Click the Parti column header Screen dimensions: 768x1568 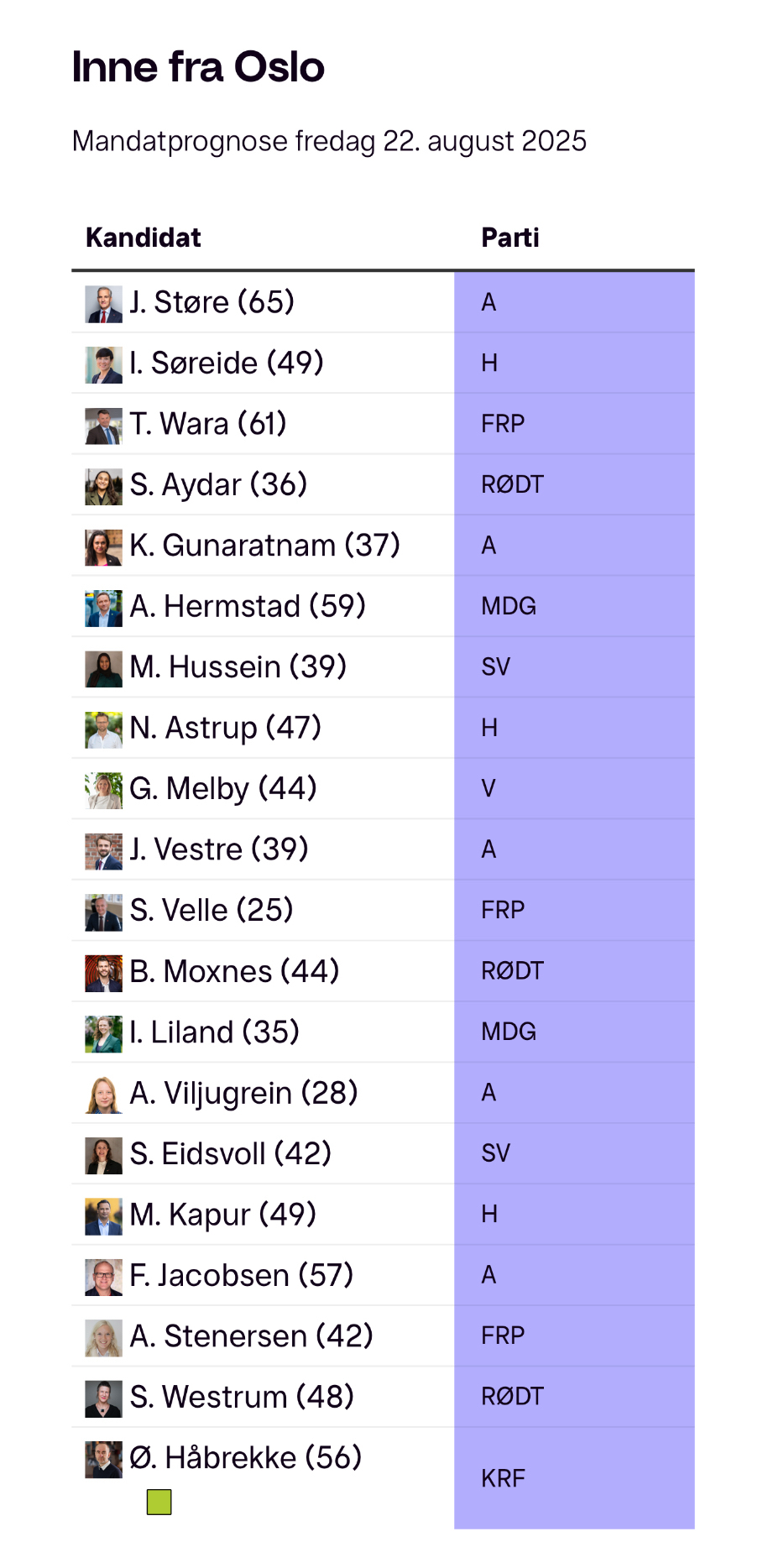point(510,238)
